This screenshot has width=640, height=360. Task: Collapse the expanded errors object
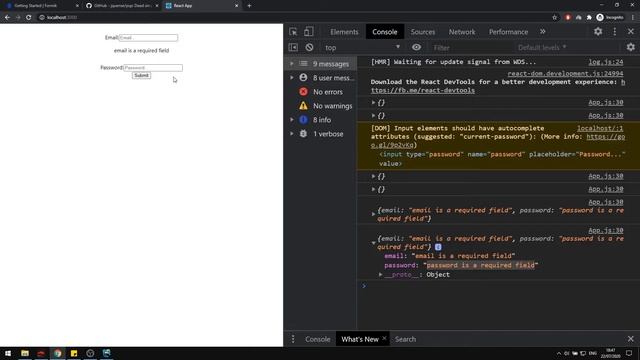tap(373, 242)
